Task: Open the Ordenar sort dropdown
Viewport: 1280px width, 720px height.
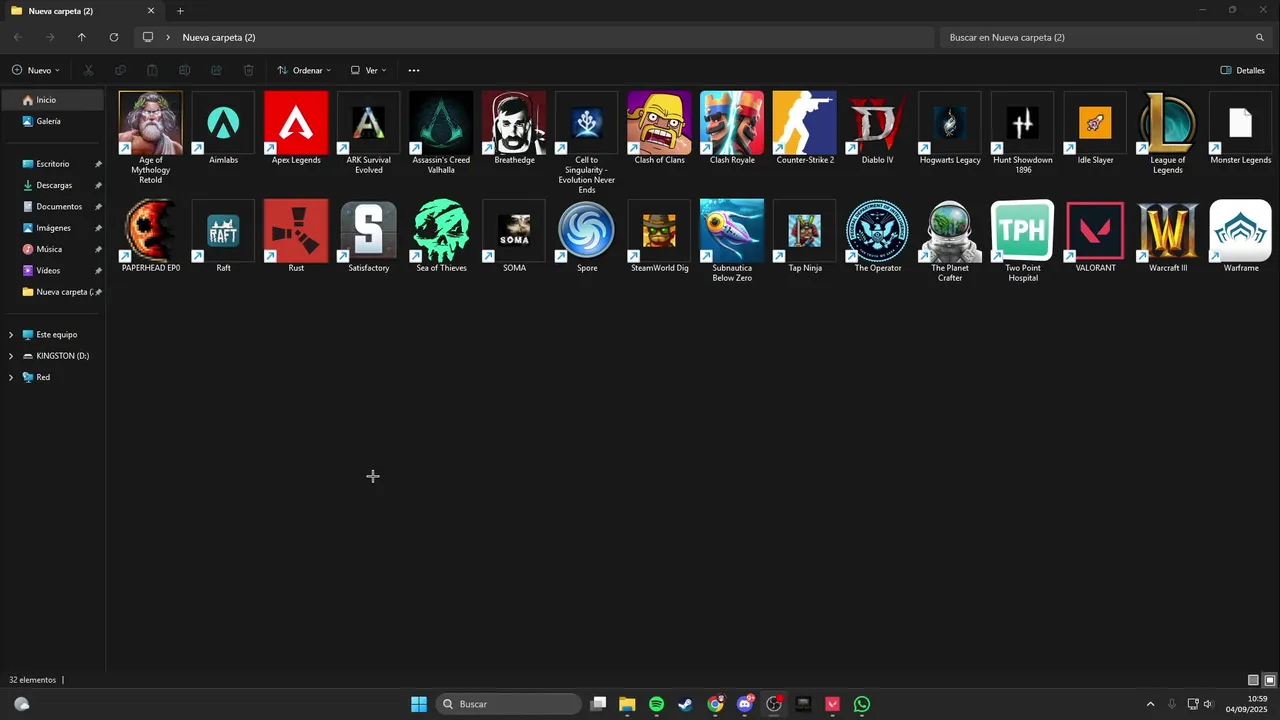Action: tap(304, 70)
